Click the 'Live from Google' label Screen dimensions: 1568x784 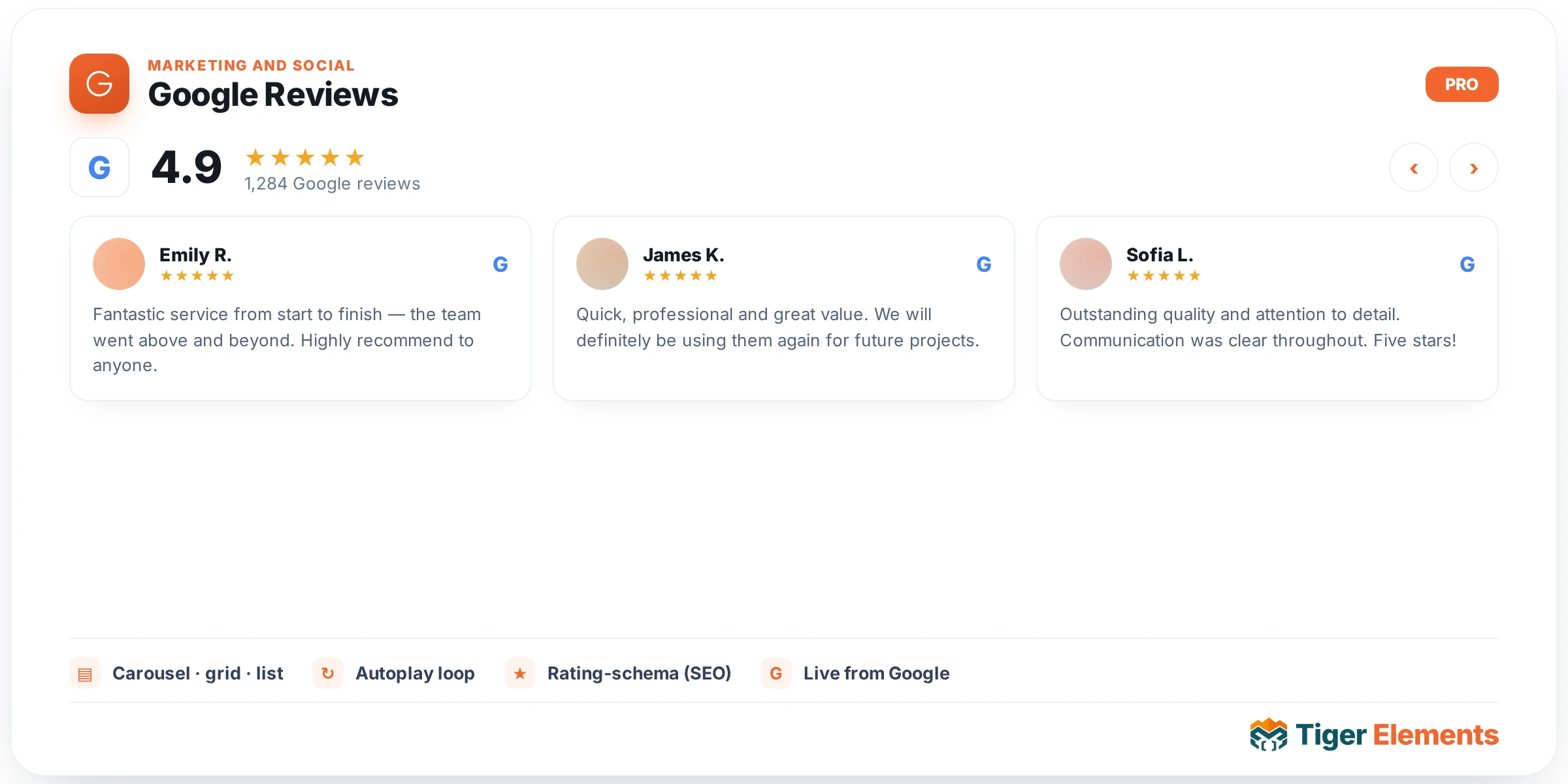pyautogui.click(x=877, y=674)
